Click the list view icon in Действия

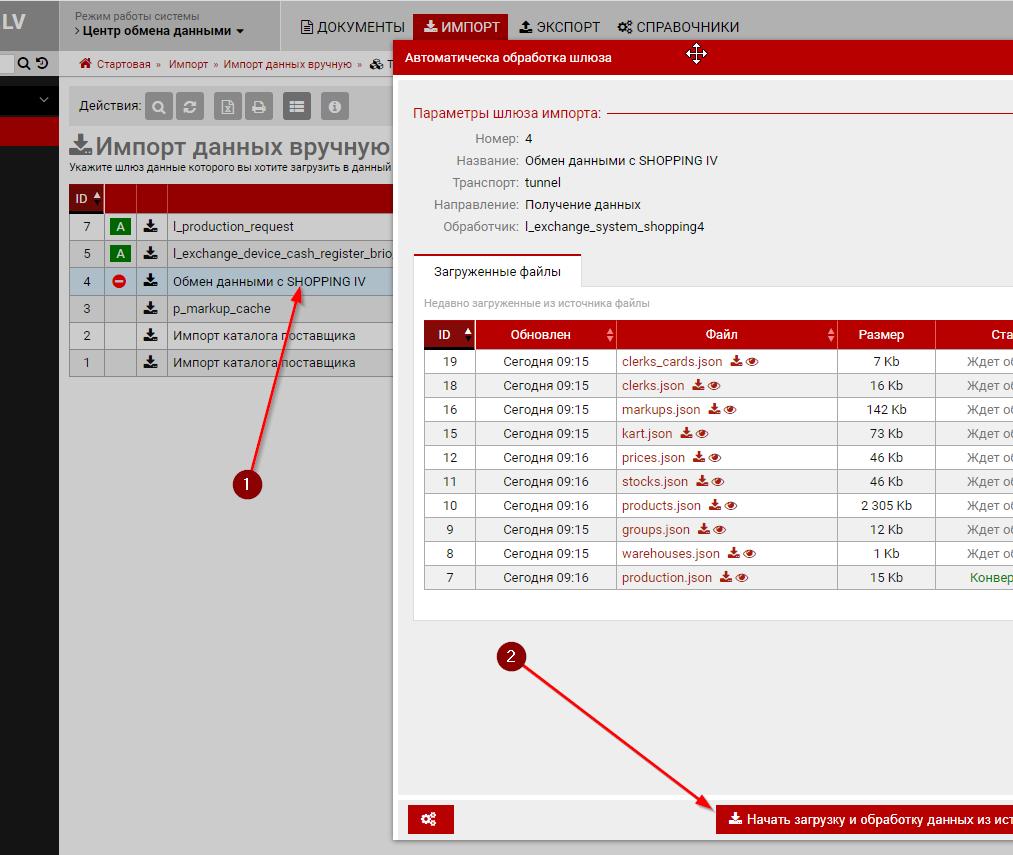click(x=297, y=106)
